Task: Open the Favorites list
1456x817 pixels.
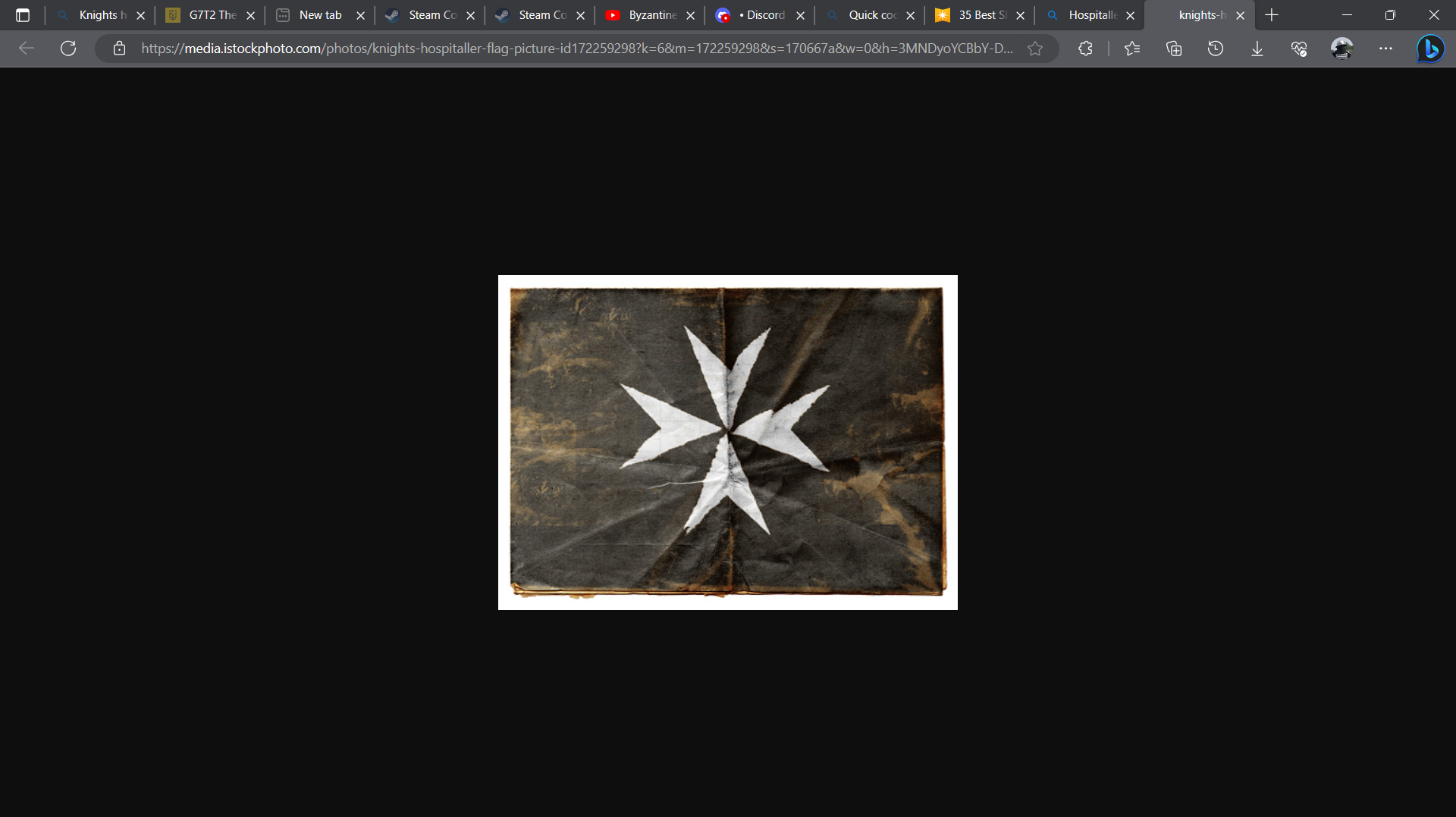Action: coord(1132,49)
